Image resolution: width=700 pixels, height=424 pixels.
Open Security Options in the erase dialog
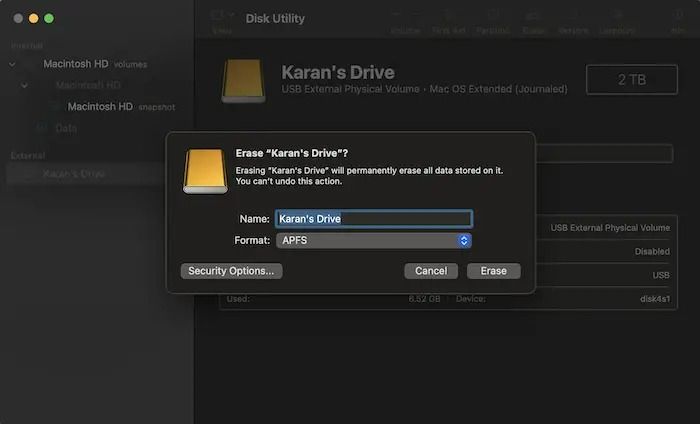(231, 271)
